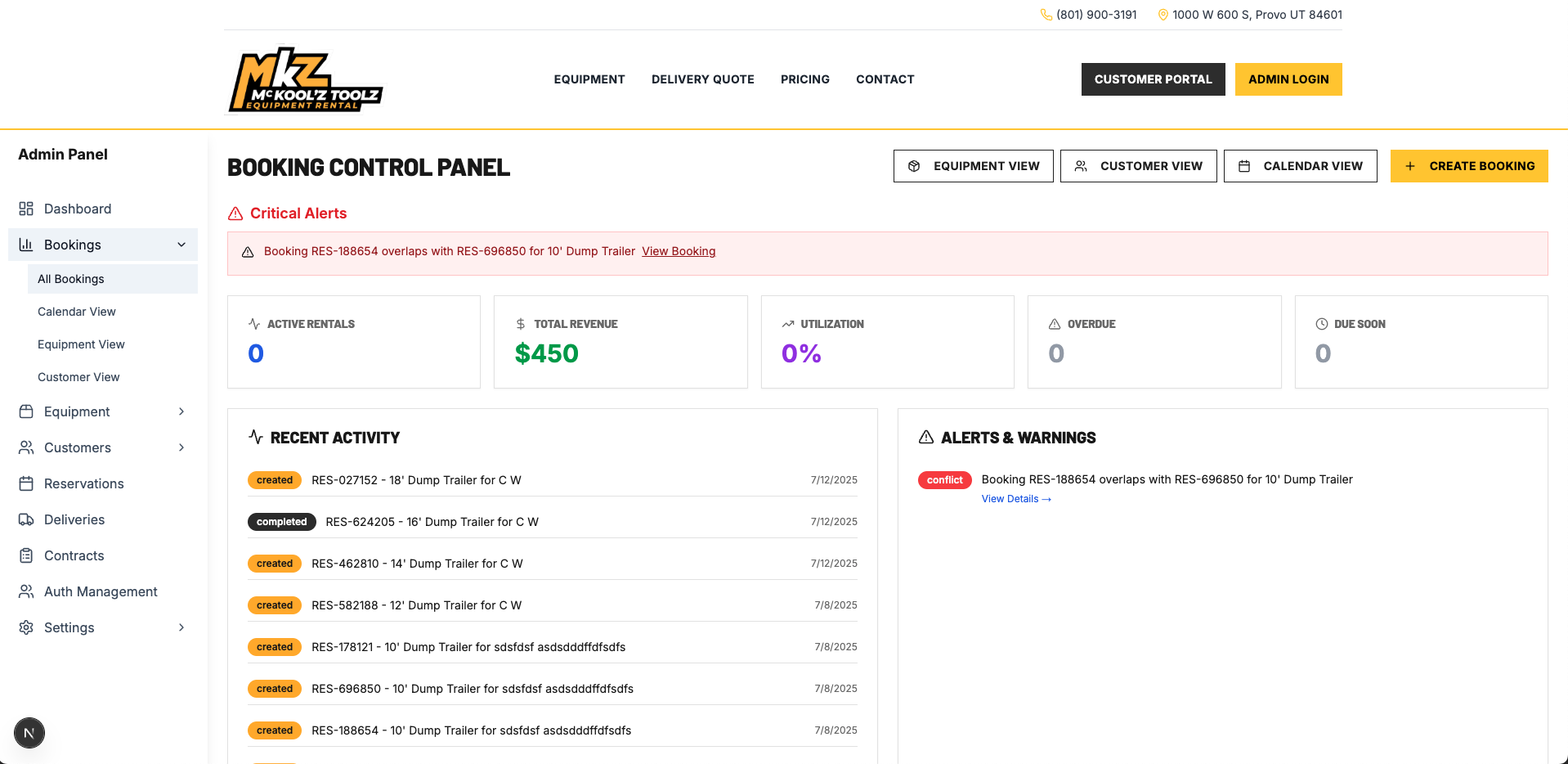Screen dimensions: 1568x764
Task: Open the View Booking link in Critical Alerts
Action: point(679,251)
